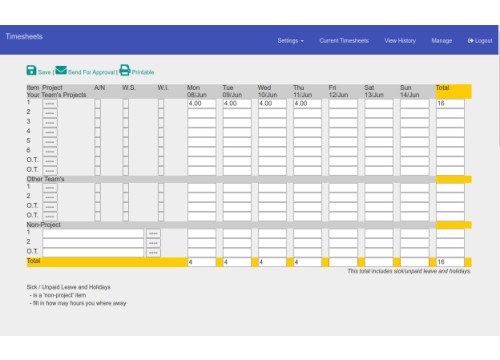Viewport: 500px width, 360px height.
Task: Toggle A/N checkbox for team item 5
Action: click(x=98, y=142)
